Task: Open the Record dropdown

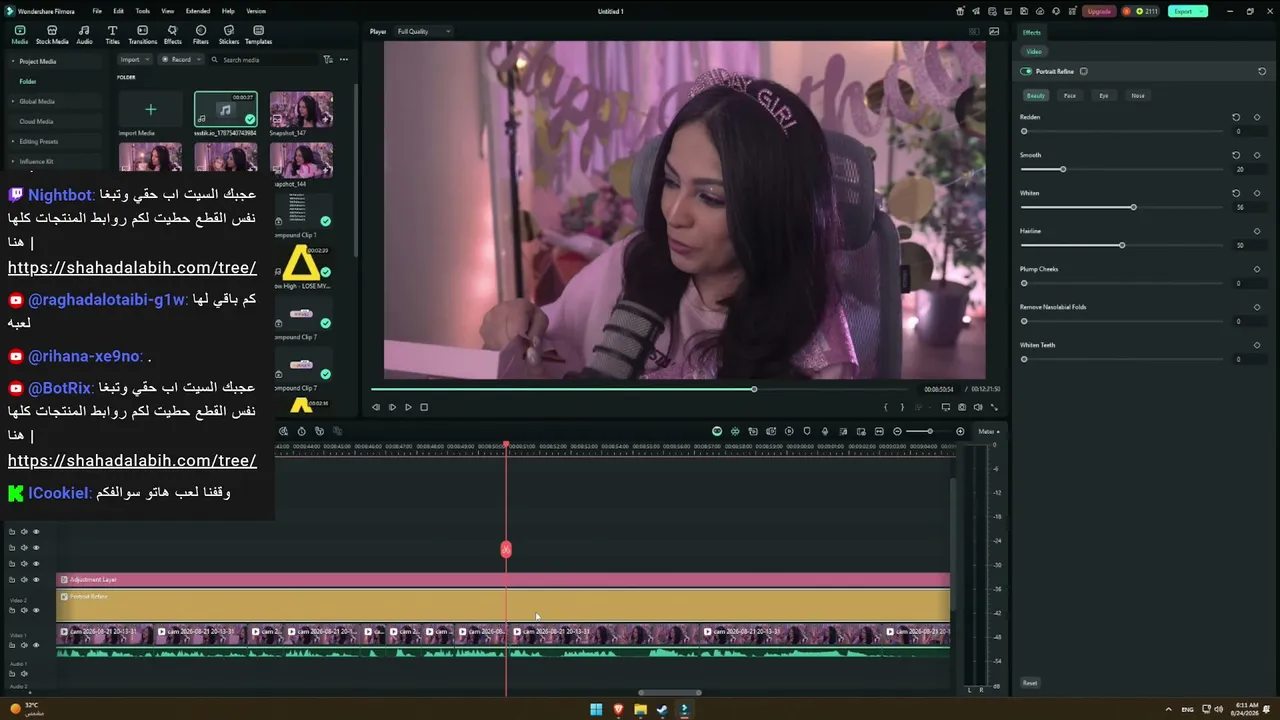Action: [x=181, y=60]
